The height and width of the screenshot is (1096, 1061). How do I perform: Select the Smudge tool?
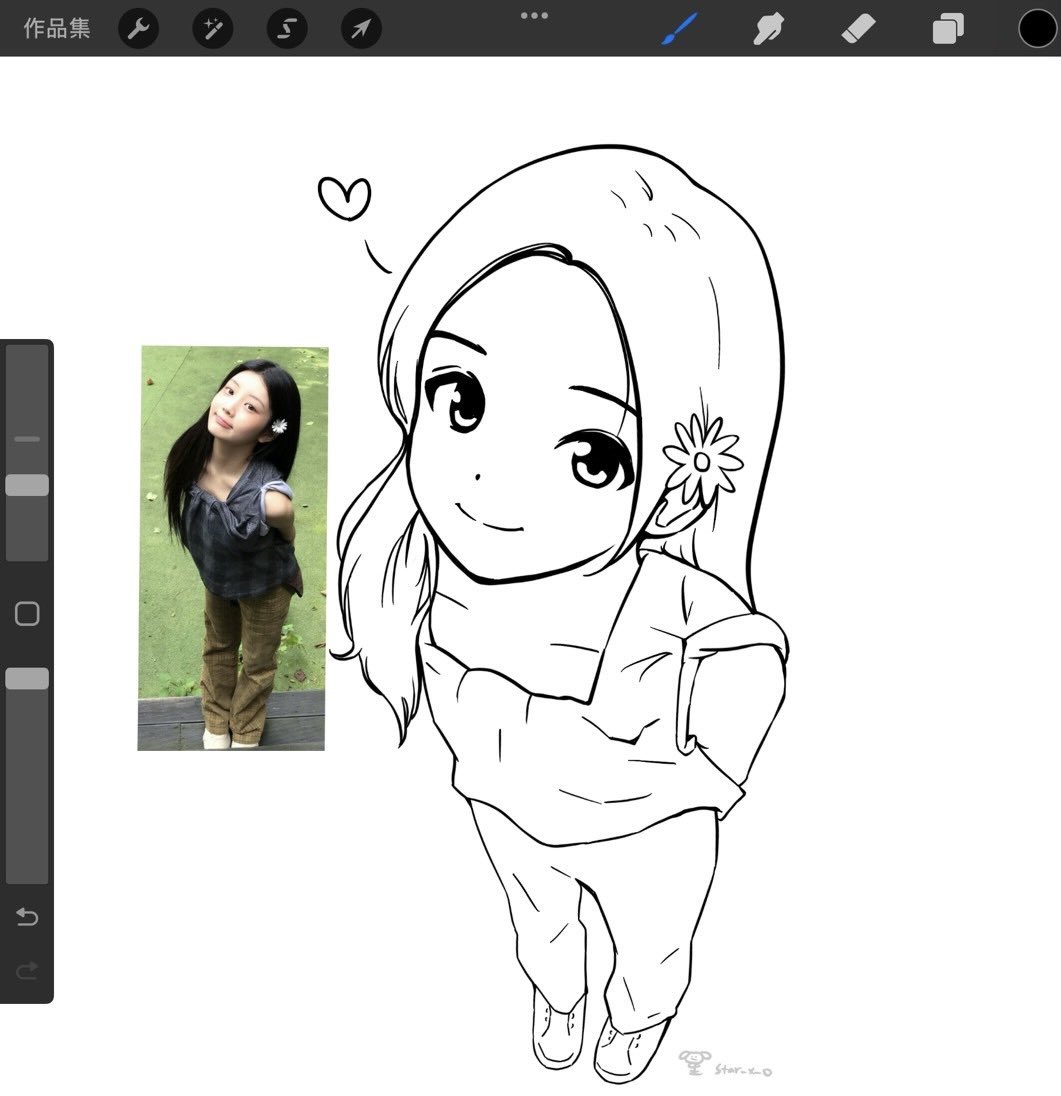point(768,29)
